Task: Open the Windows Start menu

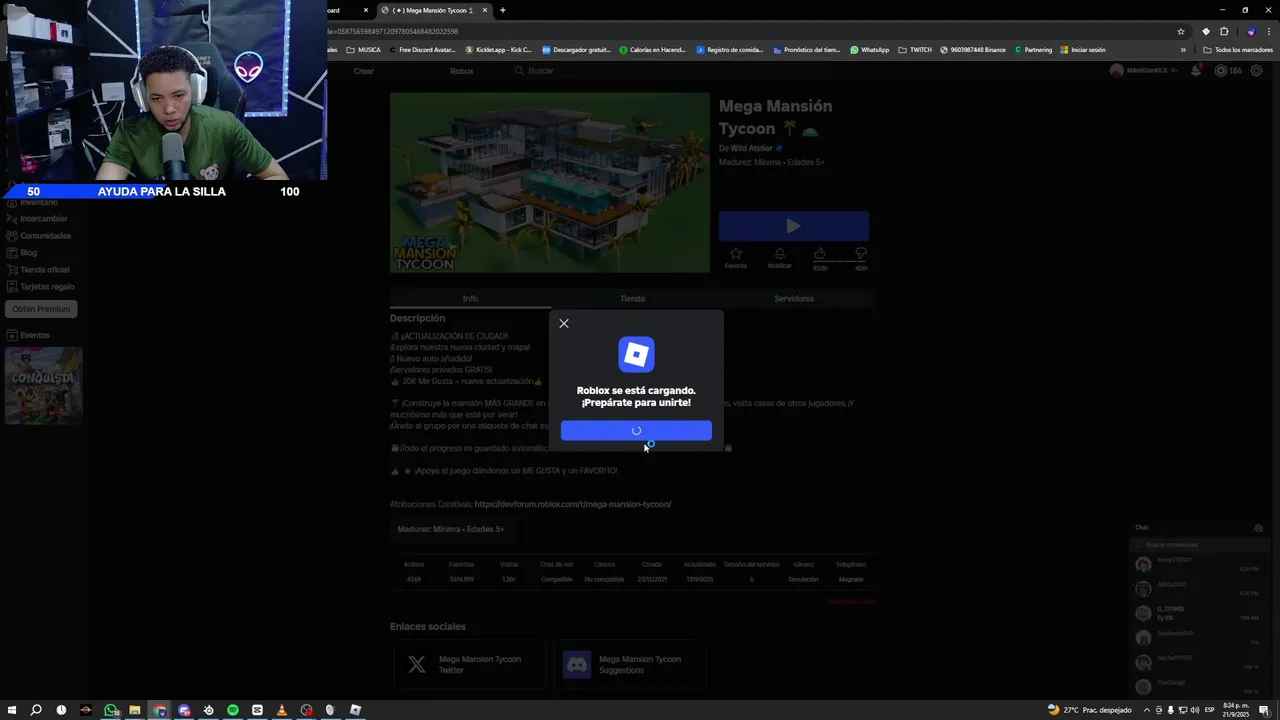Action: point(12,710)
